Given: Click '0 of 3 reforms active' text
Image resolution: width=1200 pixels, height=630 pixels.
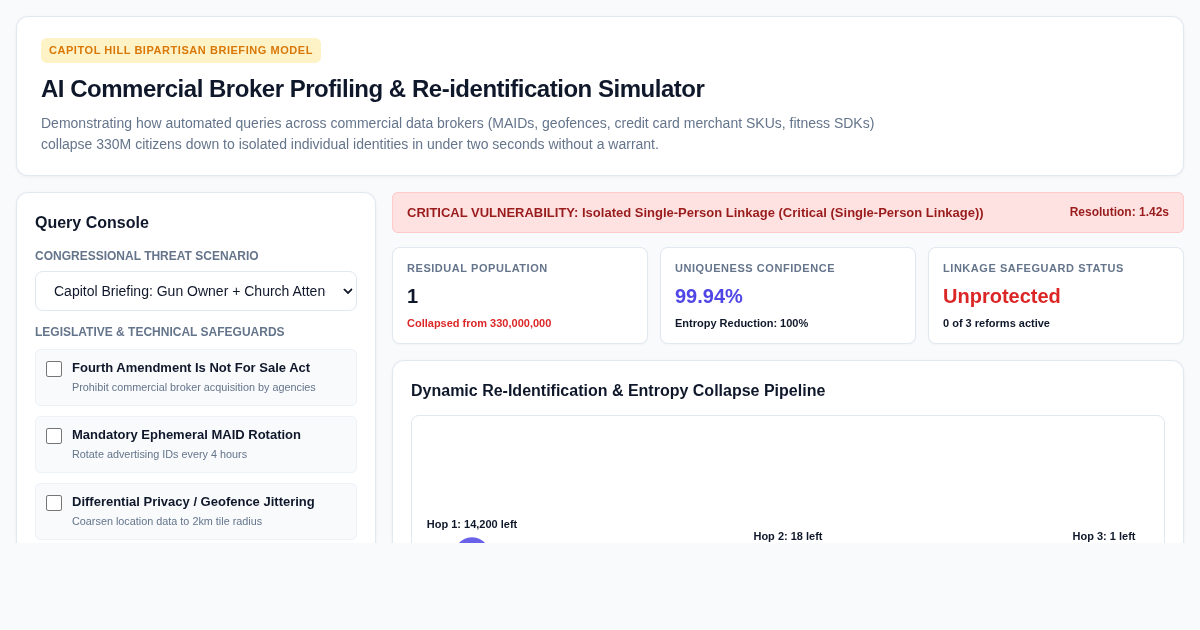Looking at the screenshot, I should 996,323.
